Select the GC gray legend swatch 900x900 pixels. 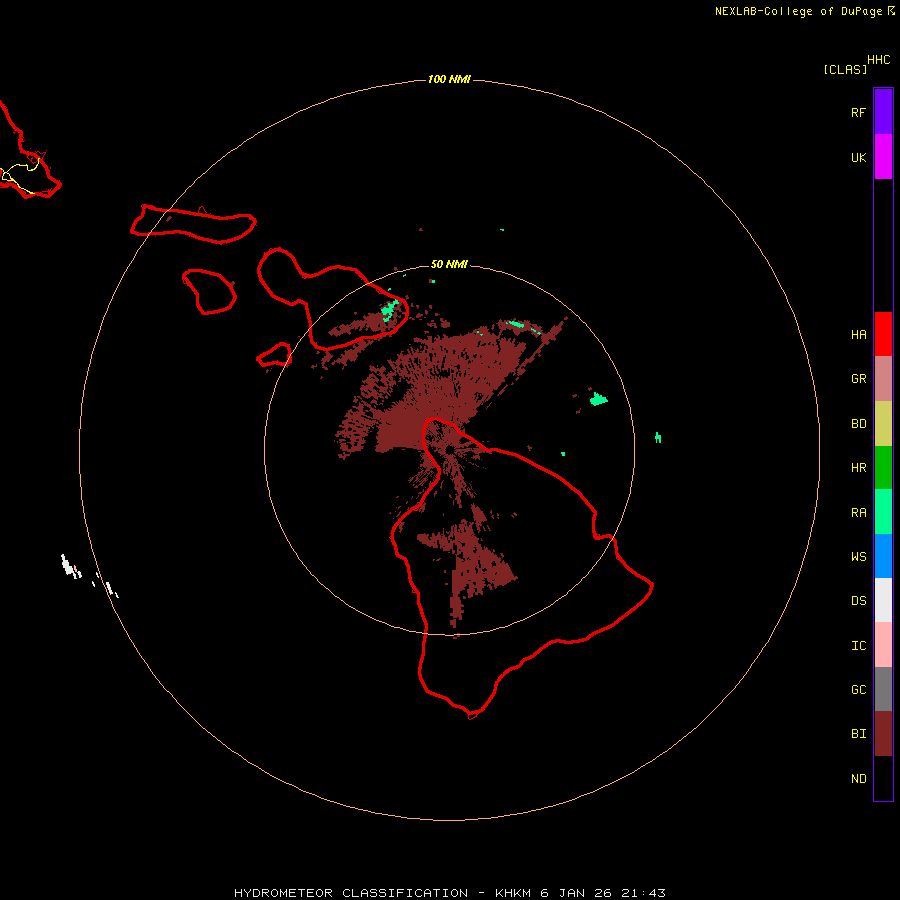(883, 689)
